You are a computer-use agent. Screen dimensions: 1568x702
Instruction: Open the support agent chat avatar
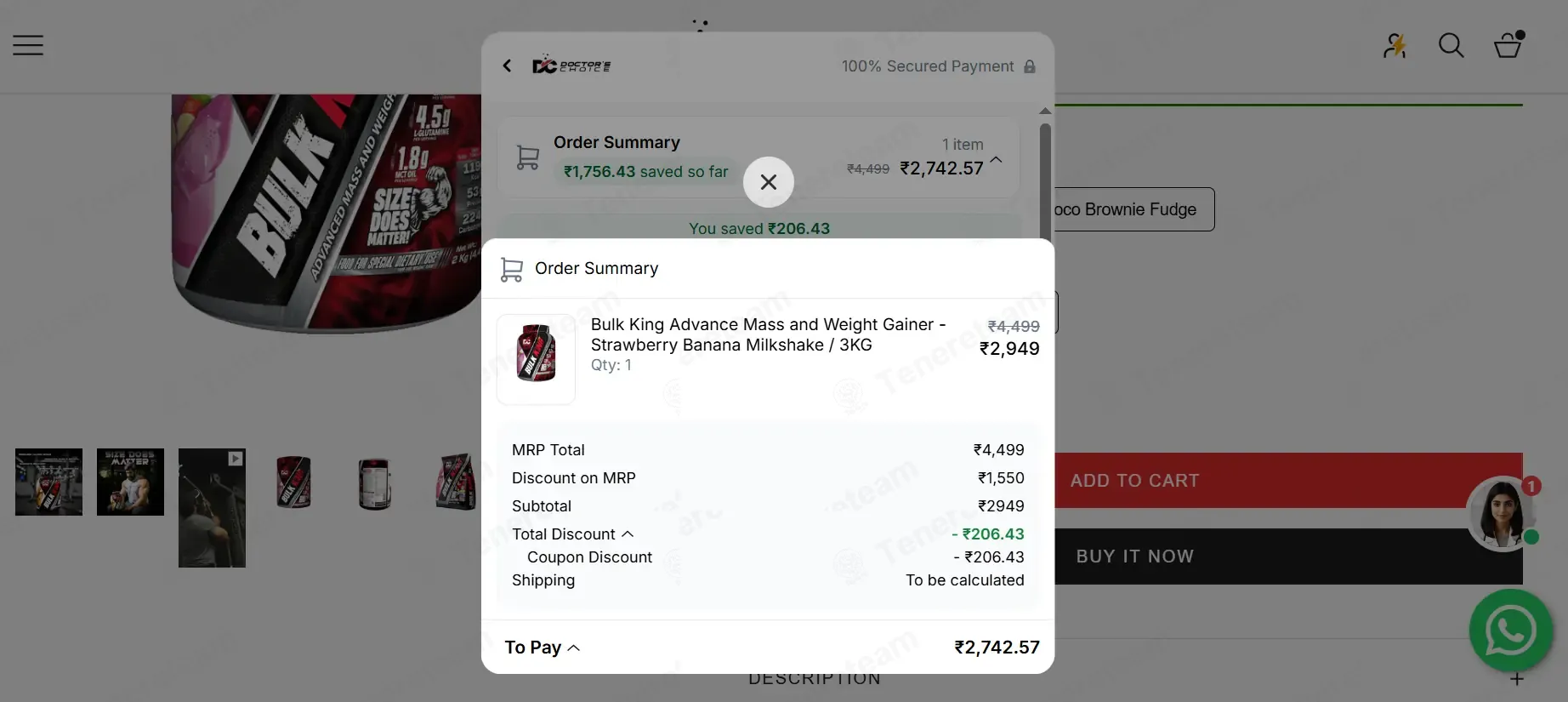pos(1502,514)
